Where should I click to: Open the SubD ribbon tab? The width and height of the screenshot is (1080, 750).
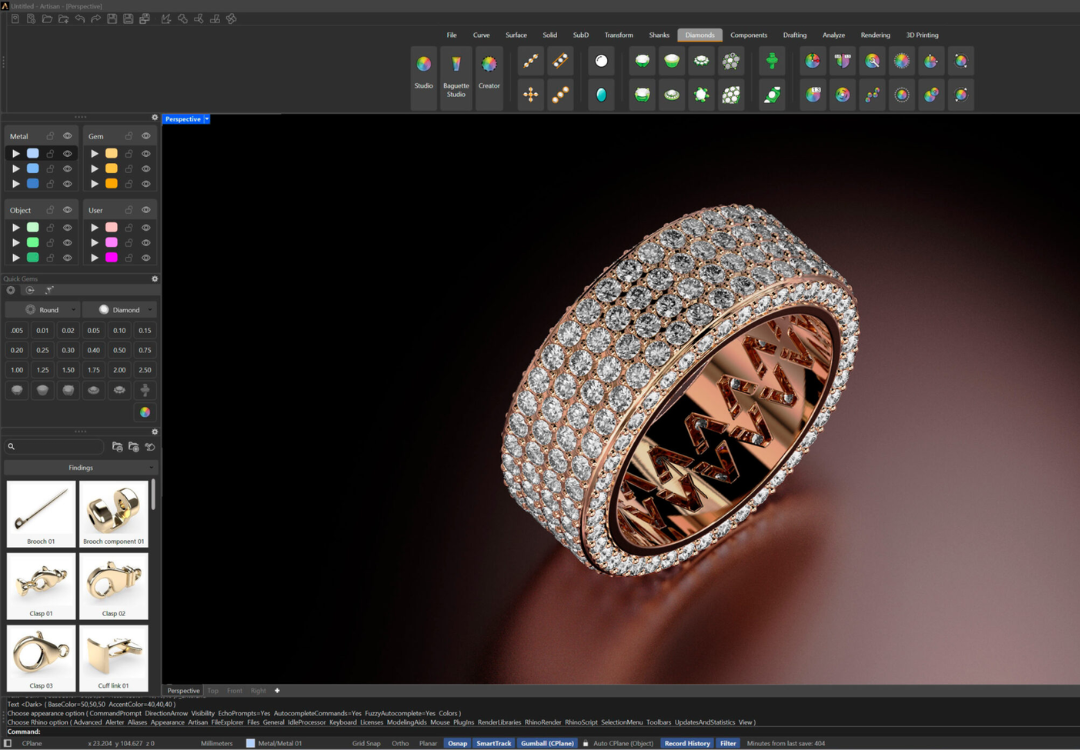click(x=581, y=35)
